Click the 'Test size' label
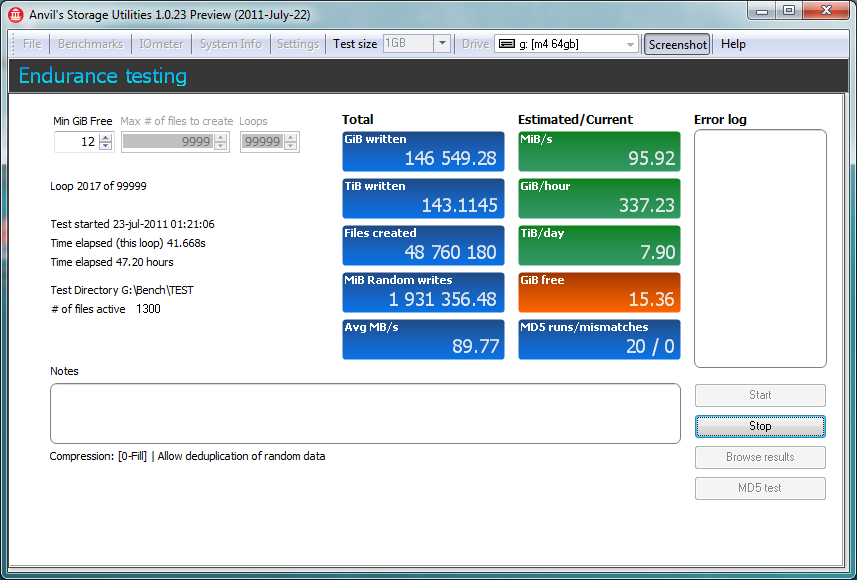857x580 pixels. click(x=355, y=44)
